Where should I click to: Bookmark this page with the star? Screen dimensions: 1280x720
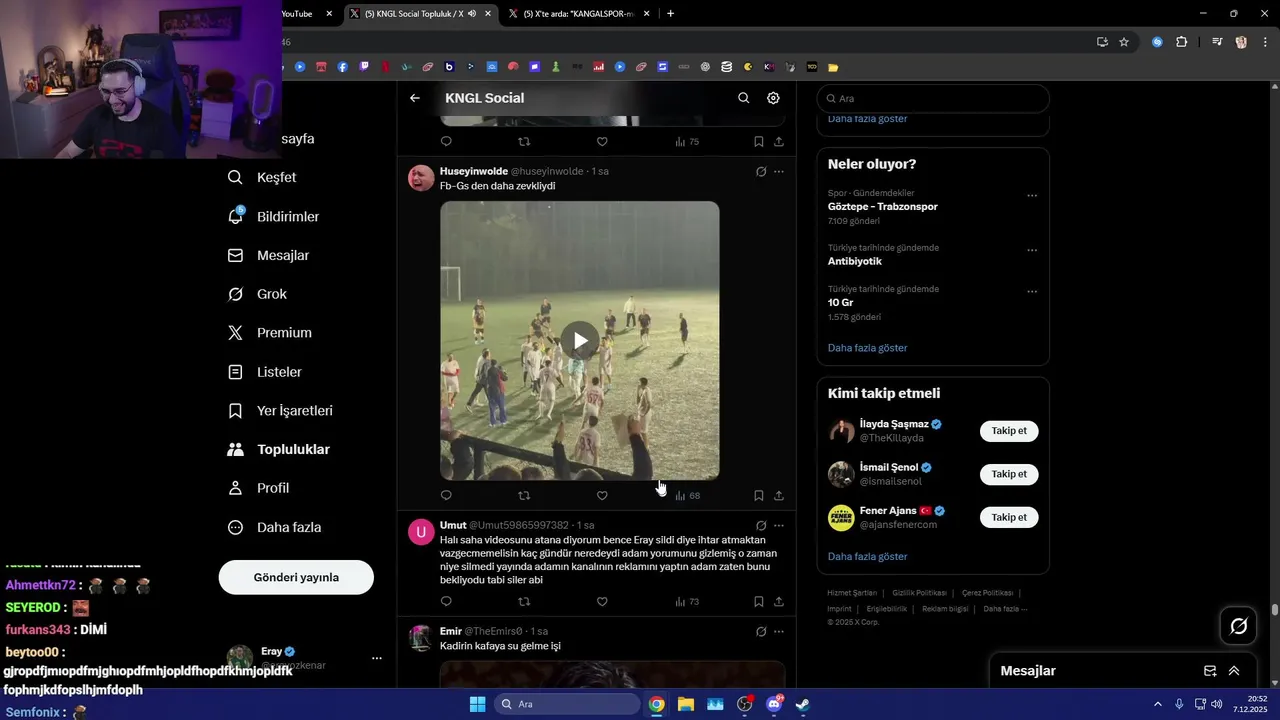(x=1124, y=42)
